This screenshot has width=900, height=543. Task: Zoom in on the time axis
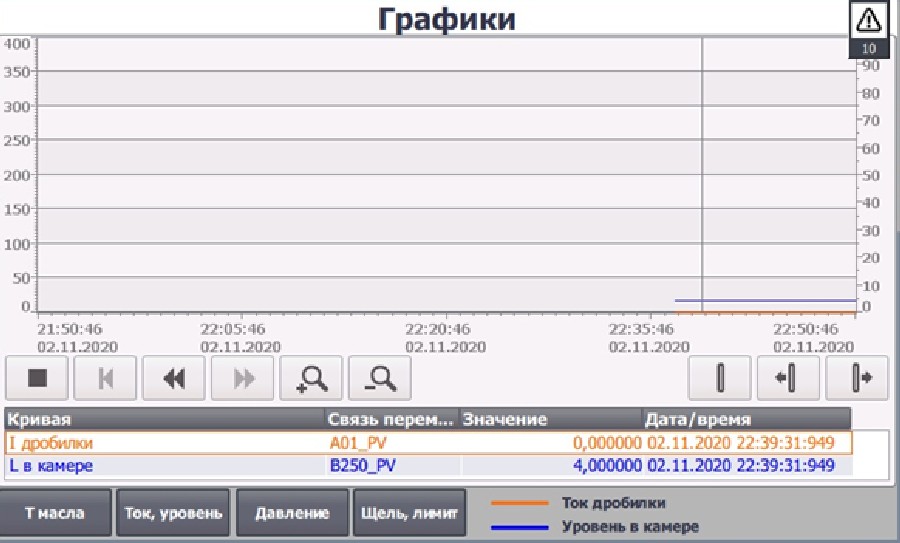(x=311, y=378)
